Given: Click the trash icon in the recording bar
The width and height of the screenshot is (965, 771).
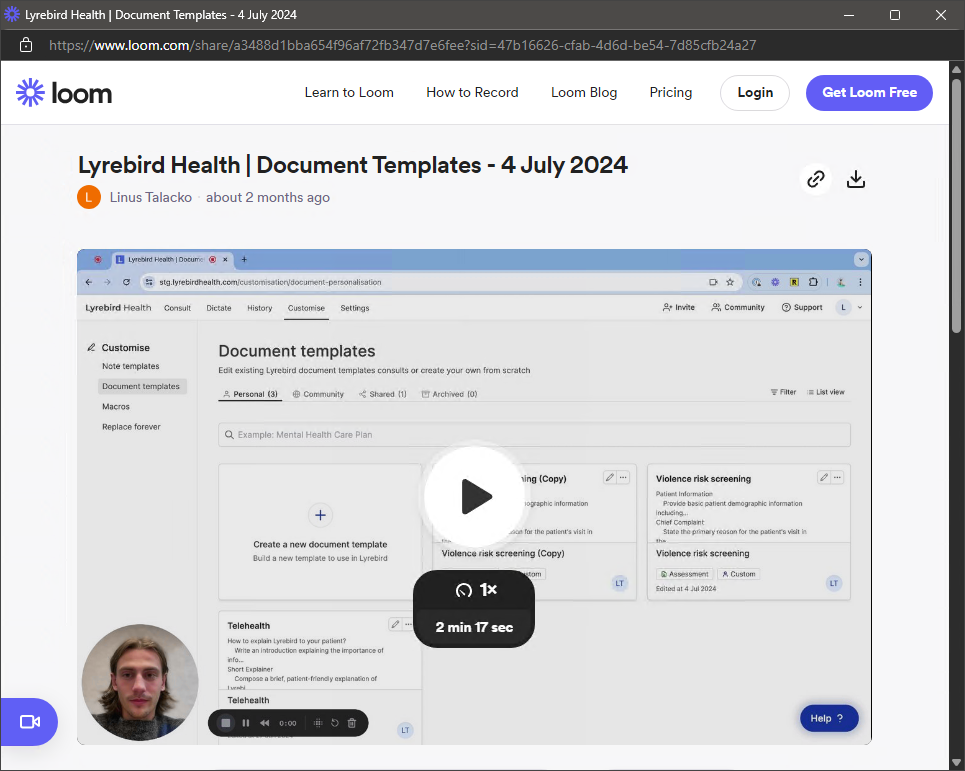Looking at the screenshot, I should [x=352, y=723].
